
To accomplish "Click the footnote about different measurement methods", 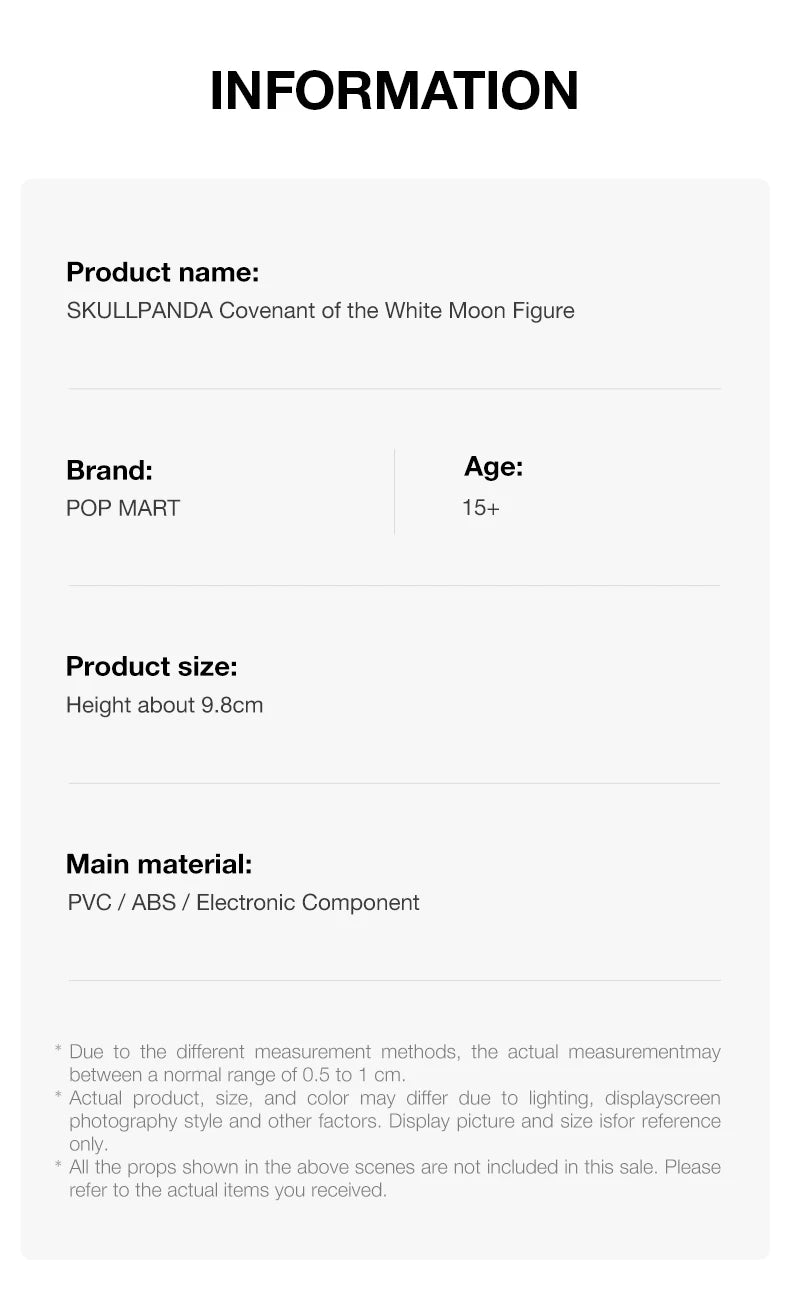I will 394,1063.
